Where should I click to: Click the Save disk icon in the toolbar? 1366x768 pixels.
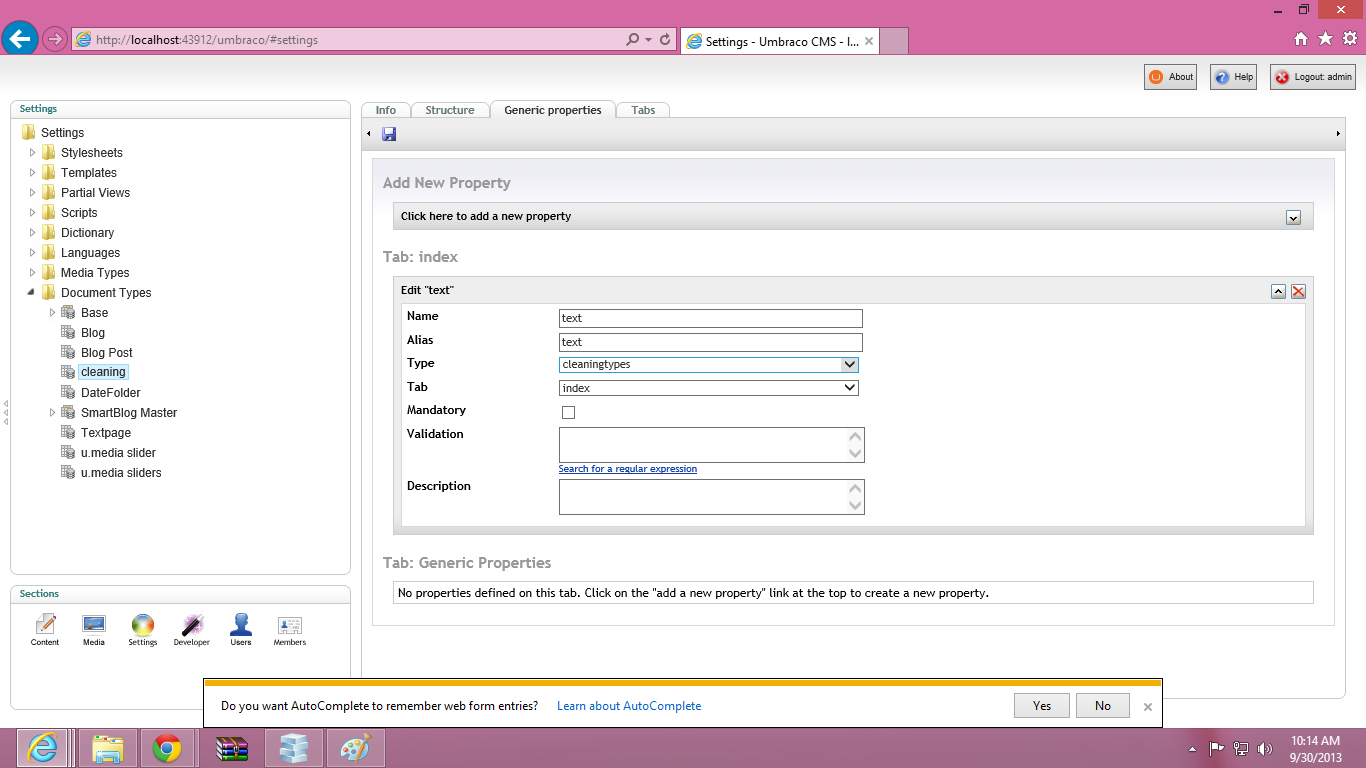(x=389, y=134)
